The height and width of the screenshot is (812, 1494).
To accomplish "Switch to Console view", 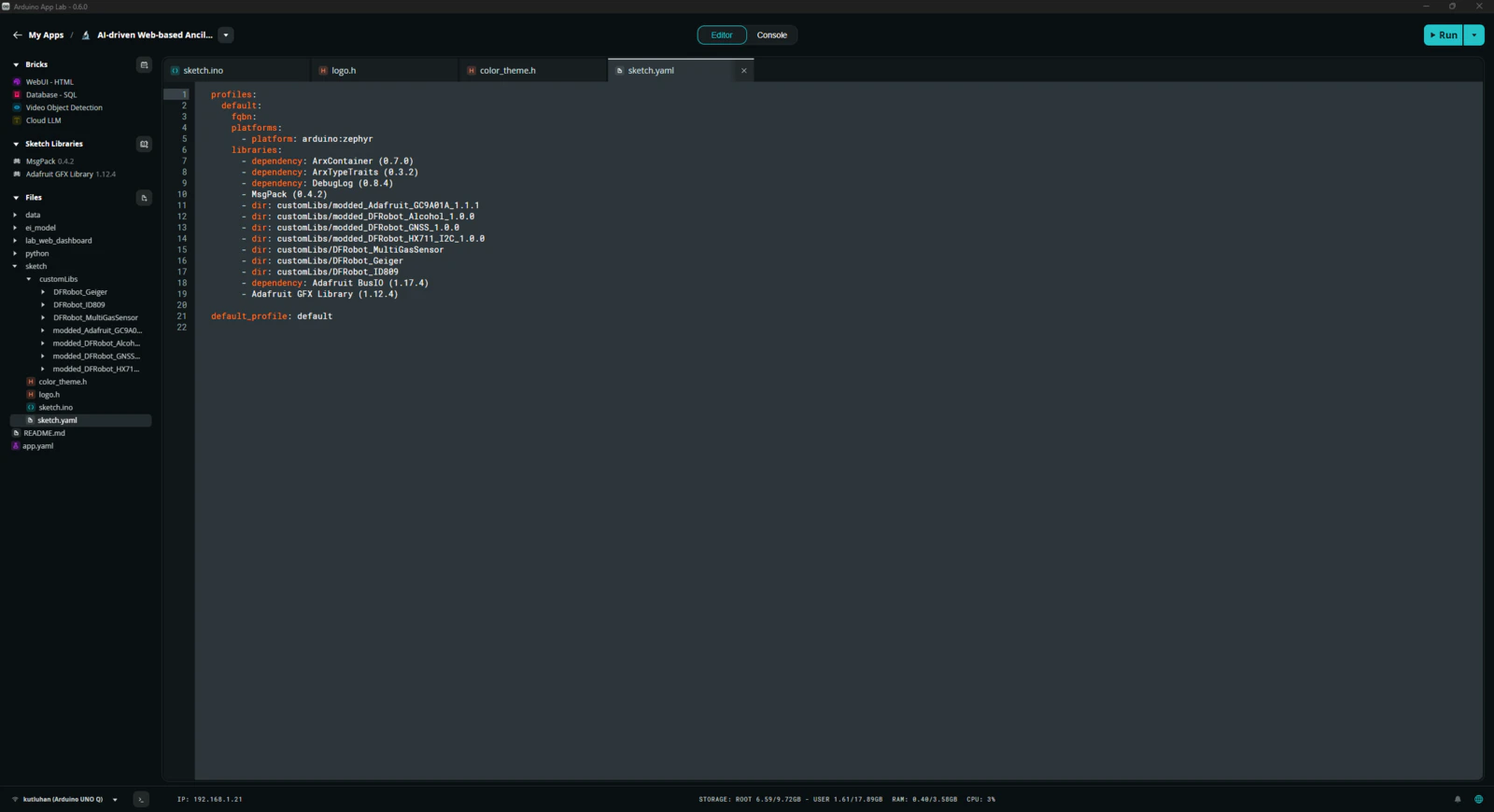I will (772, 35).
